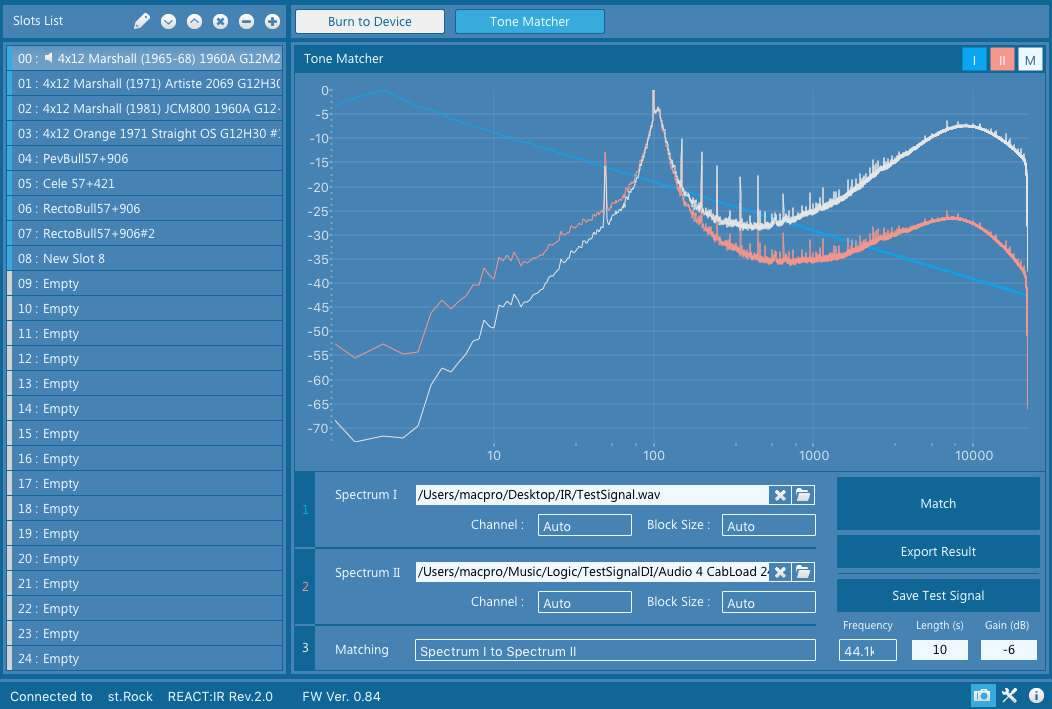This screenshot has height=709, width=1052.
Task: Clear the Spectrum II file path
Action: [779, 572]
